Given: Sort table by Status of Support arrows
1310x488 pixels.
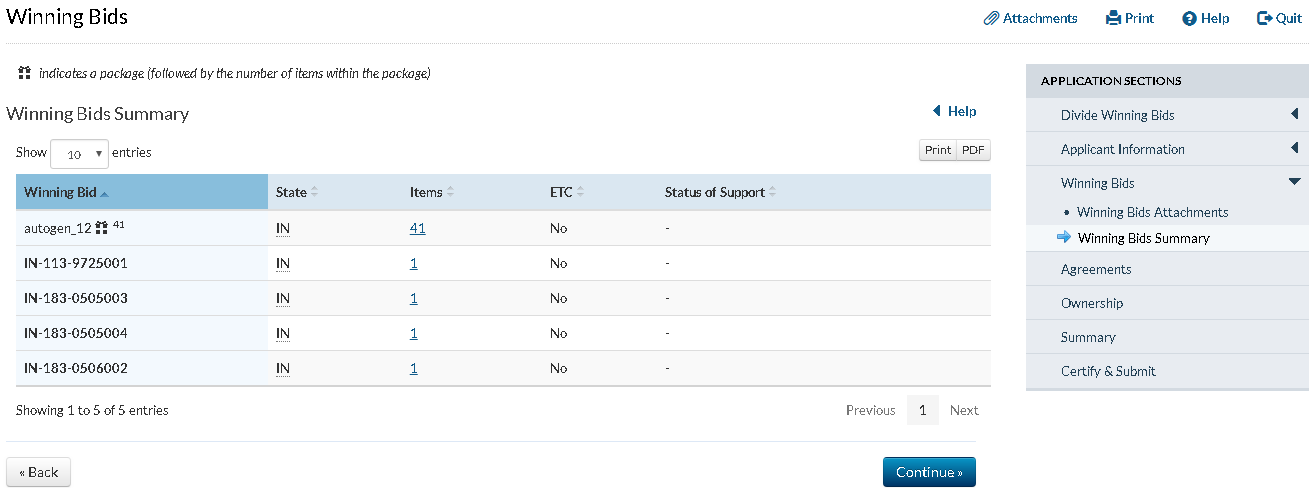Looking at the screenshot, I should pos(772,192).
